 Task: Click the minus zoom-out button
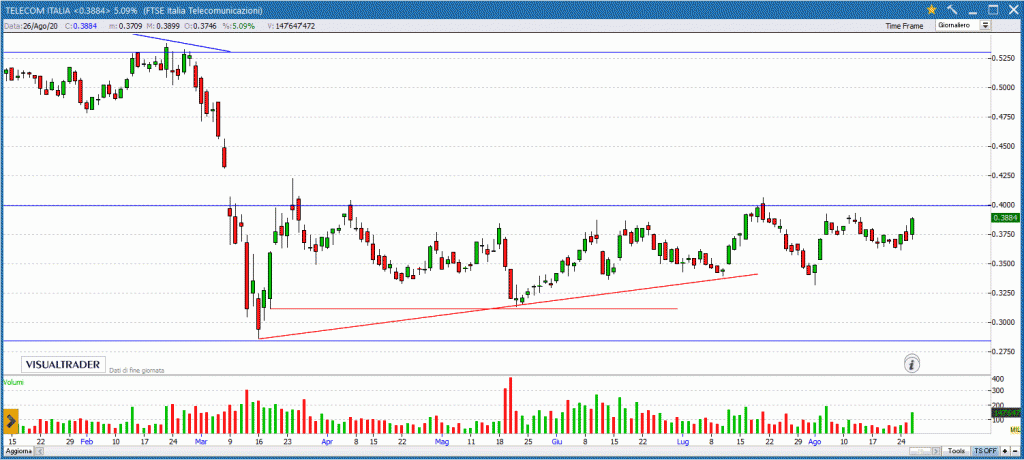(1015, 451)
